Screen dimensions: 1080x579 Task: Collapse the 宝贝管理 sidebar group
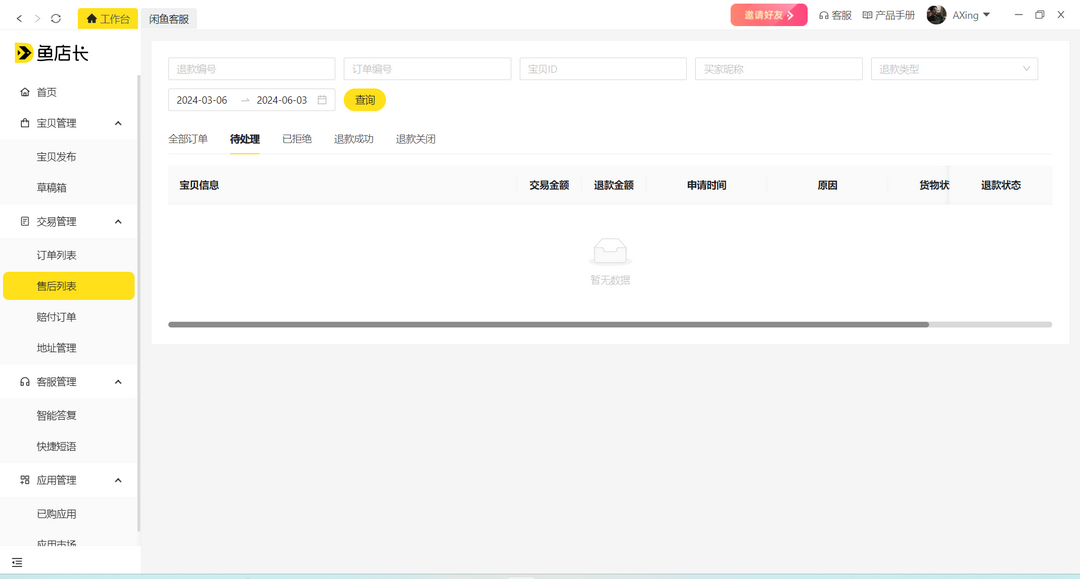coord(117,122)
